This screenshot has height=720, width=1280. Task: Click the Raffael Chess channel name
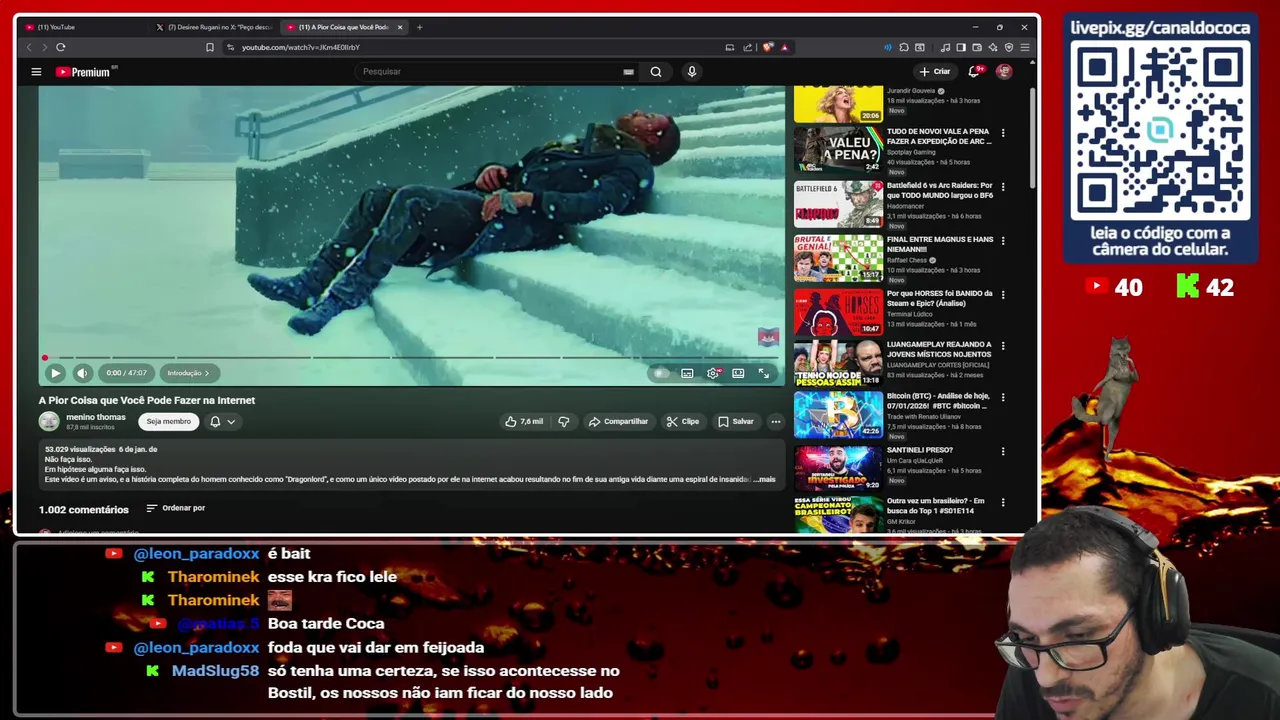(907, 260)
